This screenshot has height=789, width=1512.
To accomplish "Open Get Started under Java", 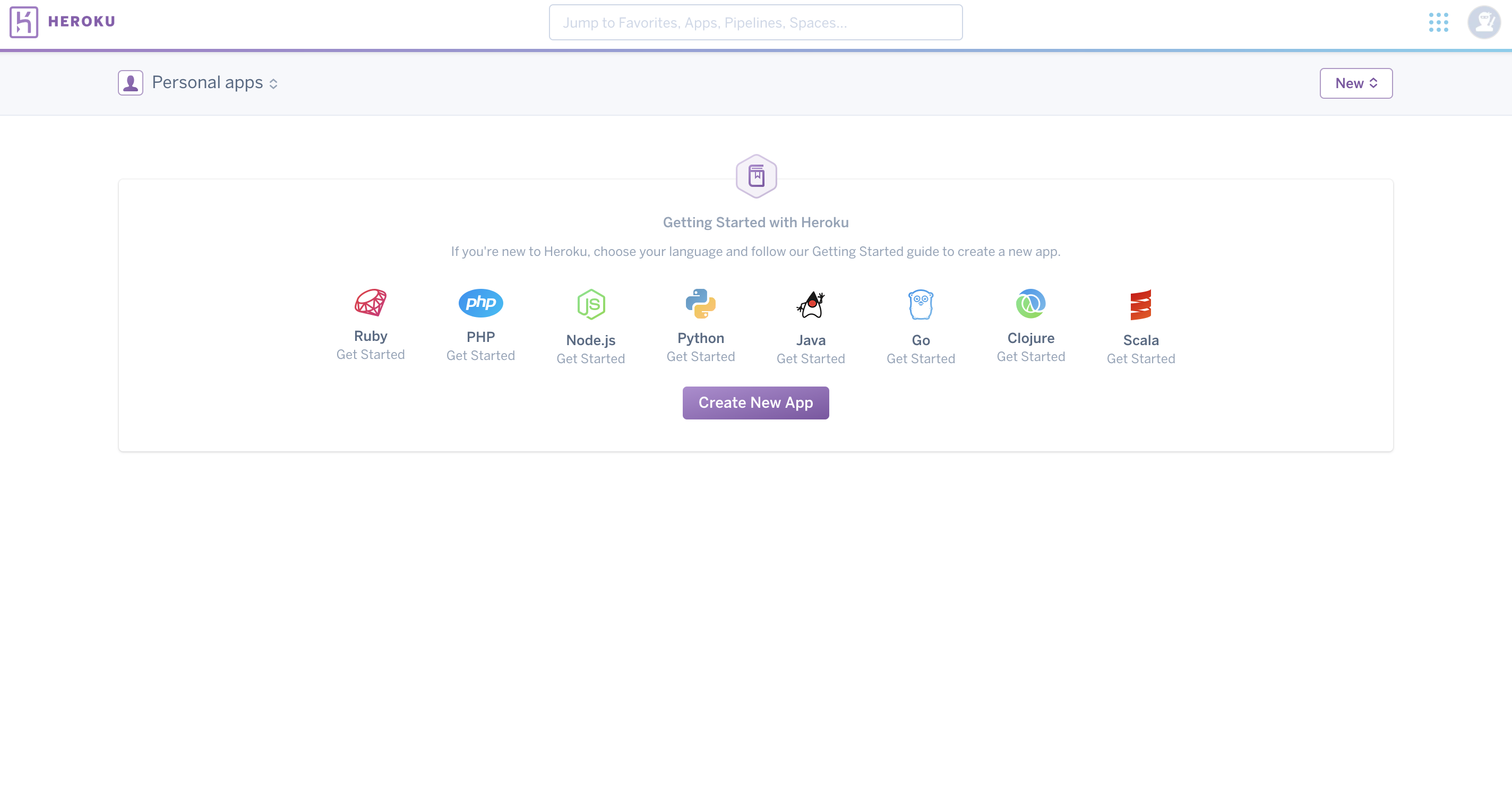I will (x=811, y=359).
